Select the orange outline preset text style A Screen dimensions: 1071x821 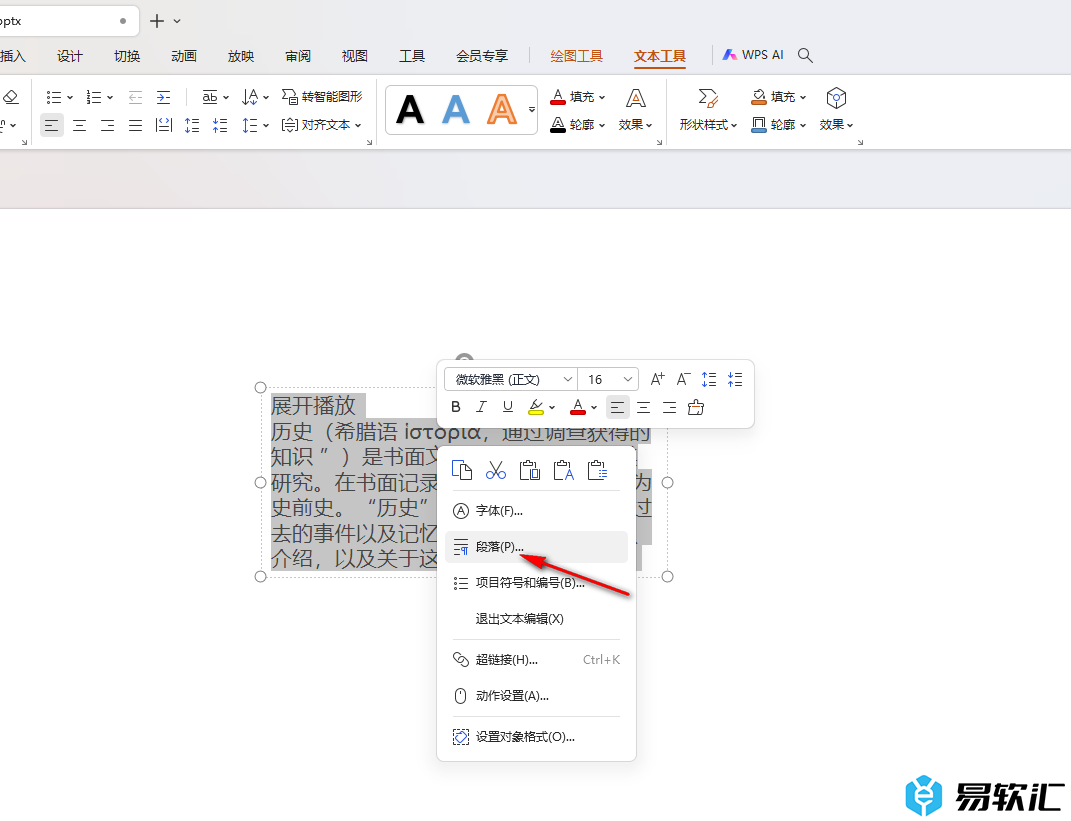501,109
